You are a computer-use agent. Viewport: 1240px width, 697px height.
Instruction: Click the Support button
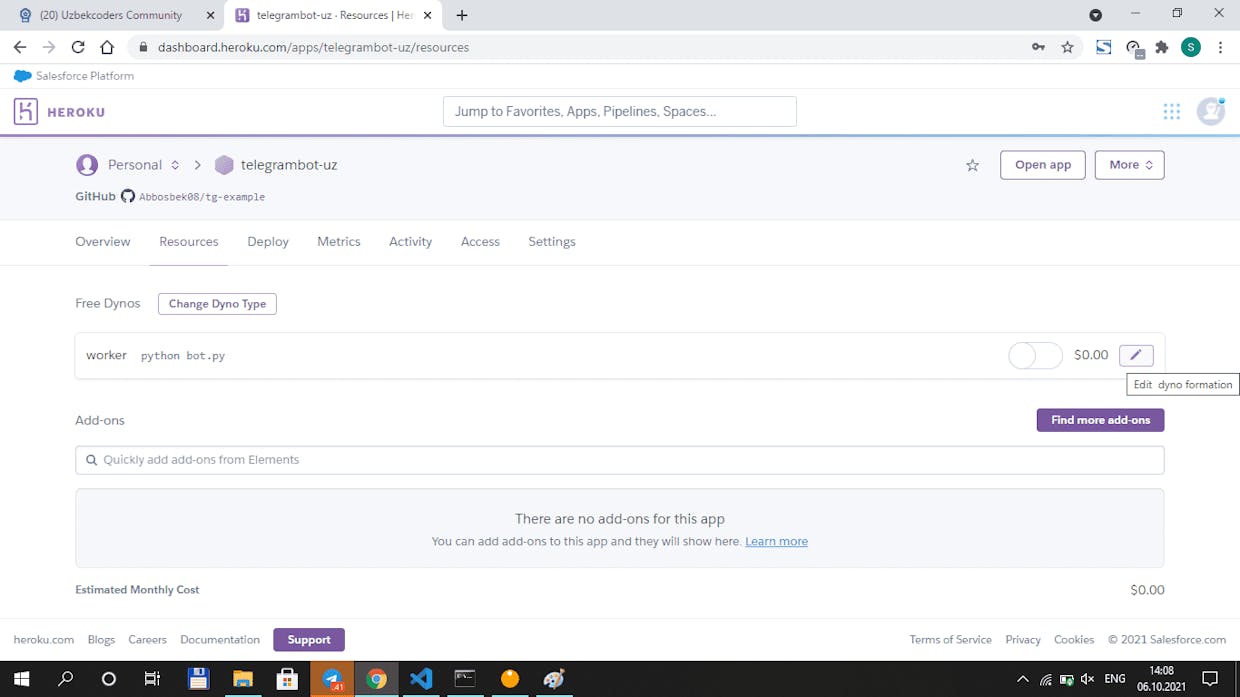309,640
